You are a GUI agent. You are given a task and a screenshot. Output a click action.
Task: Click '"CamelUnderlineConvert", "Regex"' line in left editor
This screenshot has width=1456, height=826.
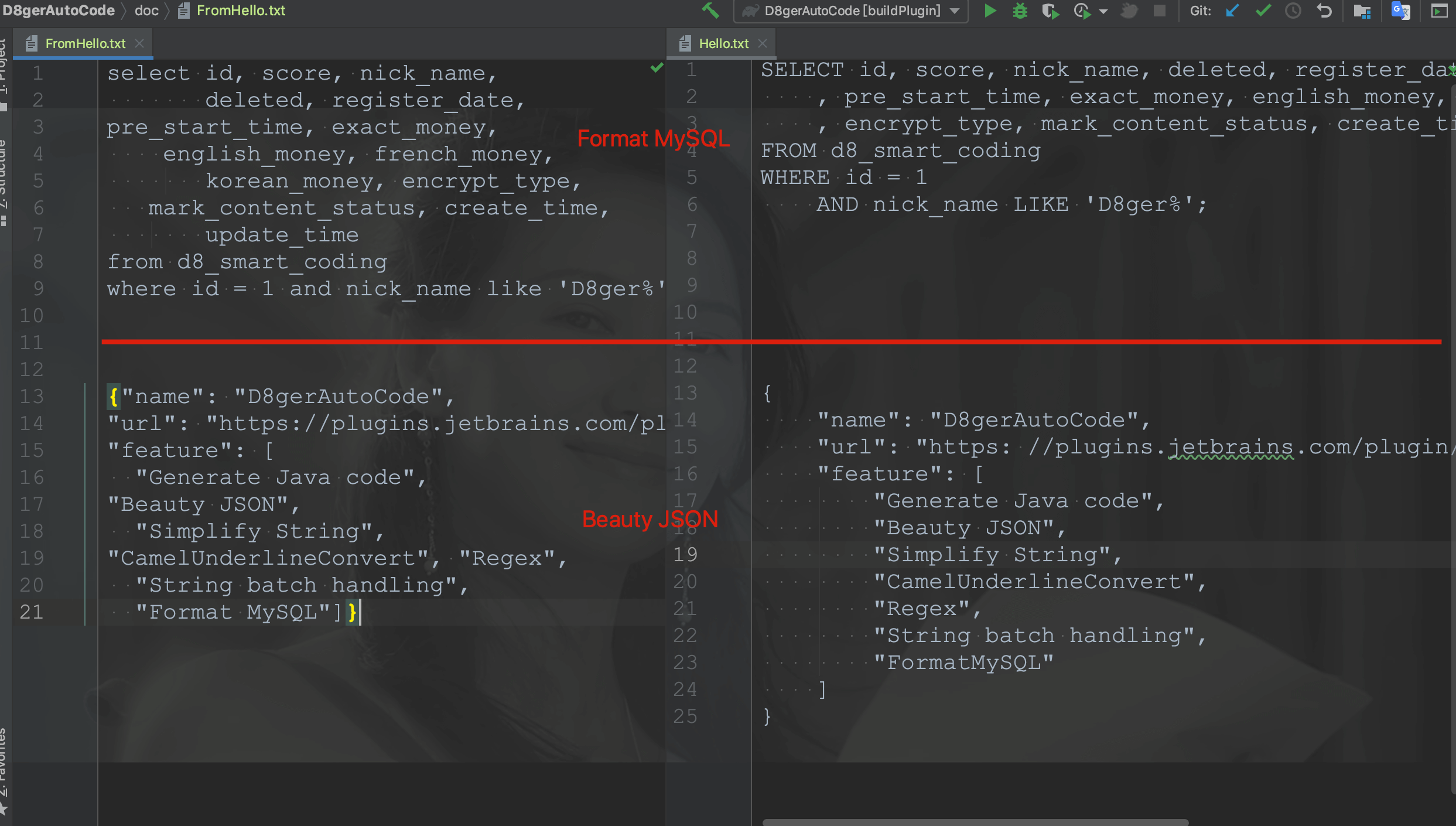[x=337, y=558]
